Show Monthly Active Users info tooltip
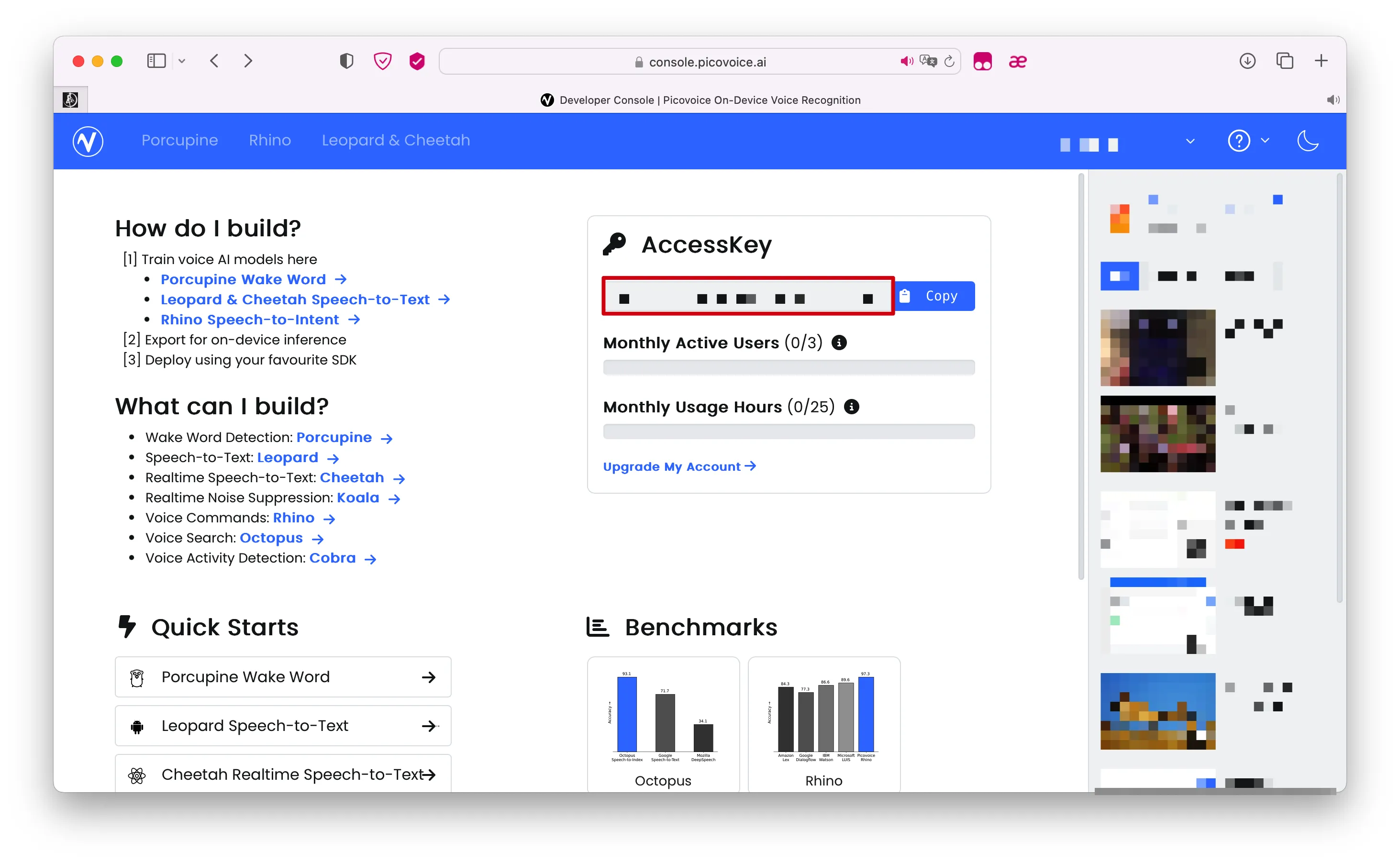The width and height of the screenshot is (1400, 863). pyautogui.click(x=839, y=343)
